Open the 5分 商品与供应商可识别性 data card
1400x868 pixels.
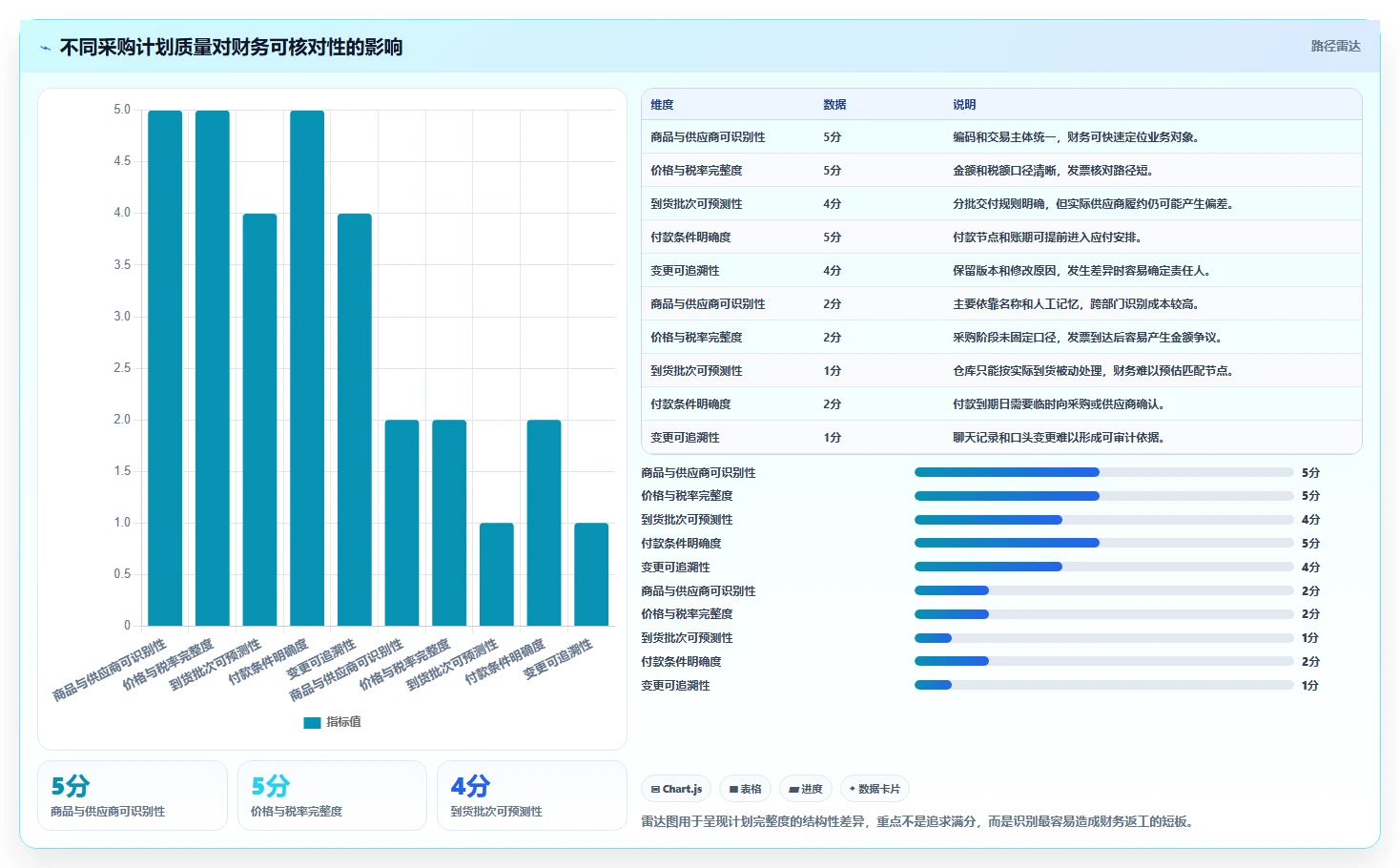(x=133, y=796)
